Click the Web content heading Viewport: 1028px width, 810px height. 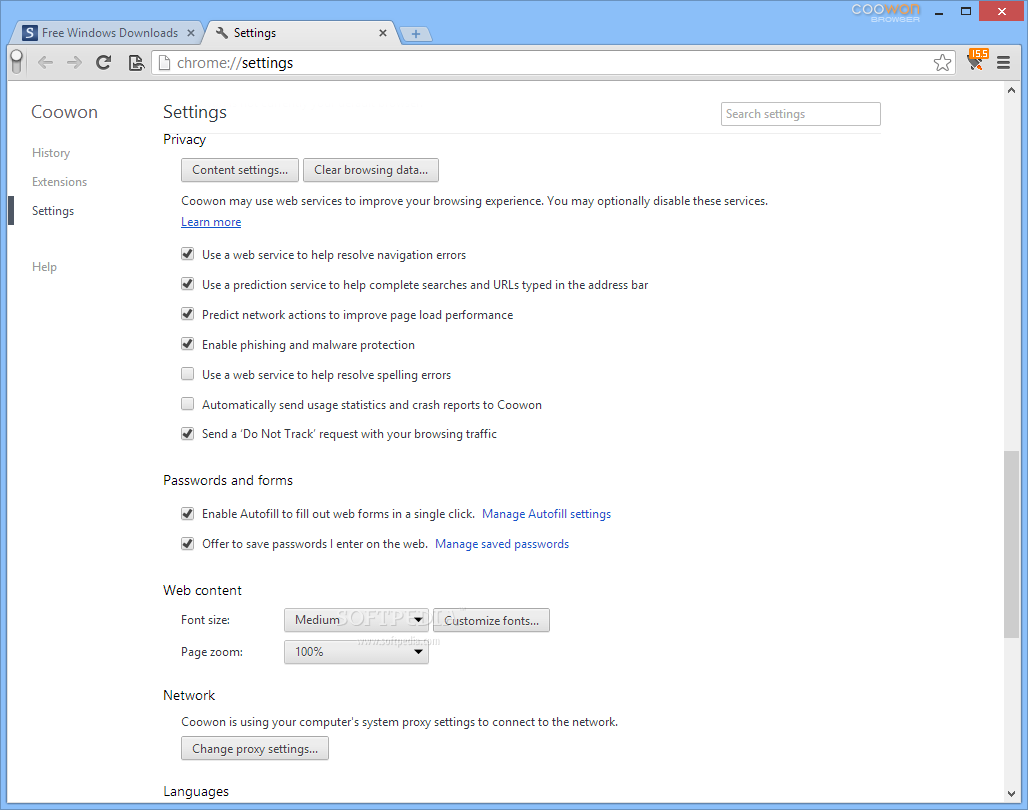(x=203, y=590)
